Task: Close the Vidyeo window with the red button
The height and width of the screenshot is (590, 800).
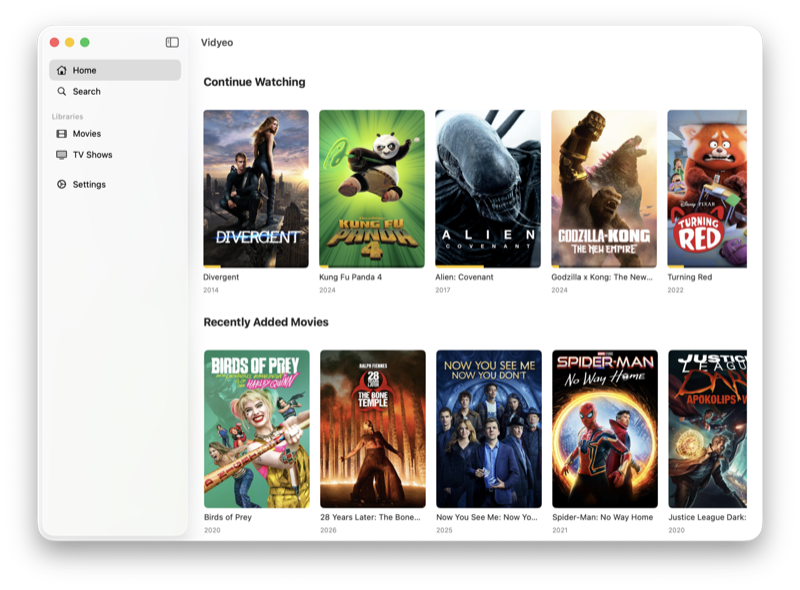Action: point(55,42)
